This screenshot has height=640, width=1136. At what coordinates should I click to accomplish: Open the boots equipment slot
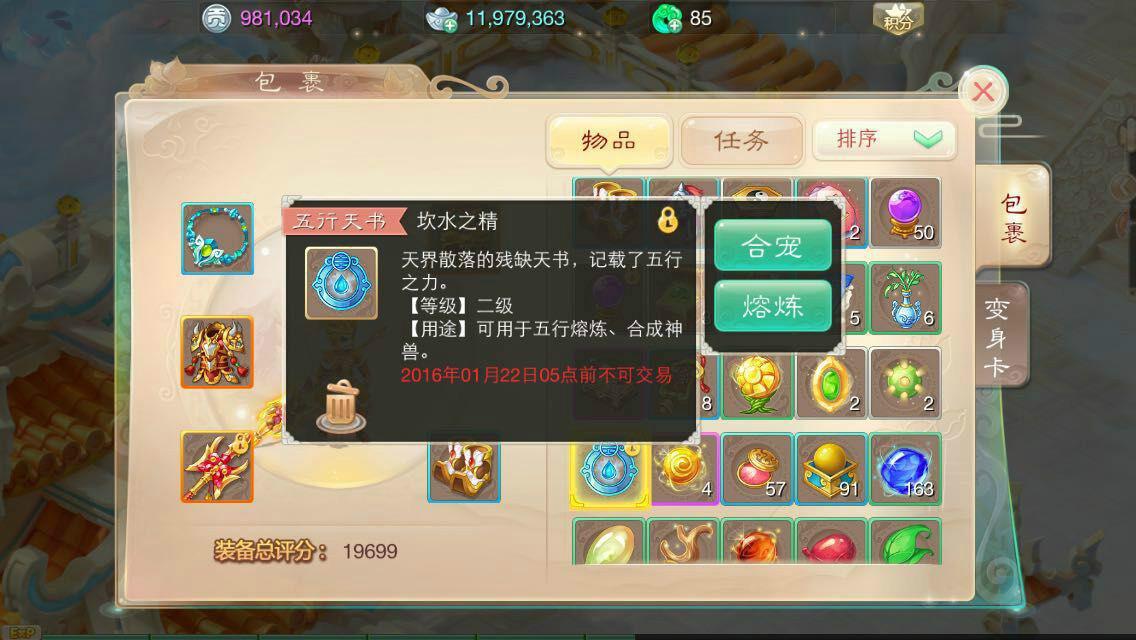point(464,471)
